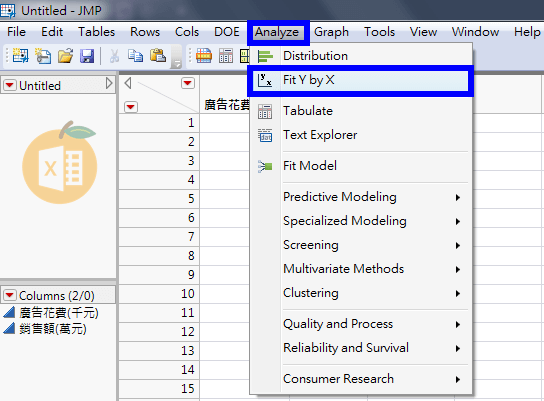Click the data table with highlighted row icon
Viewport: 544px width, 401px height.
click(204, 56)
